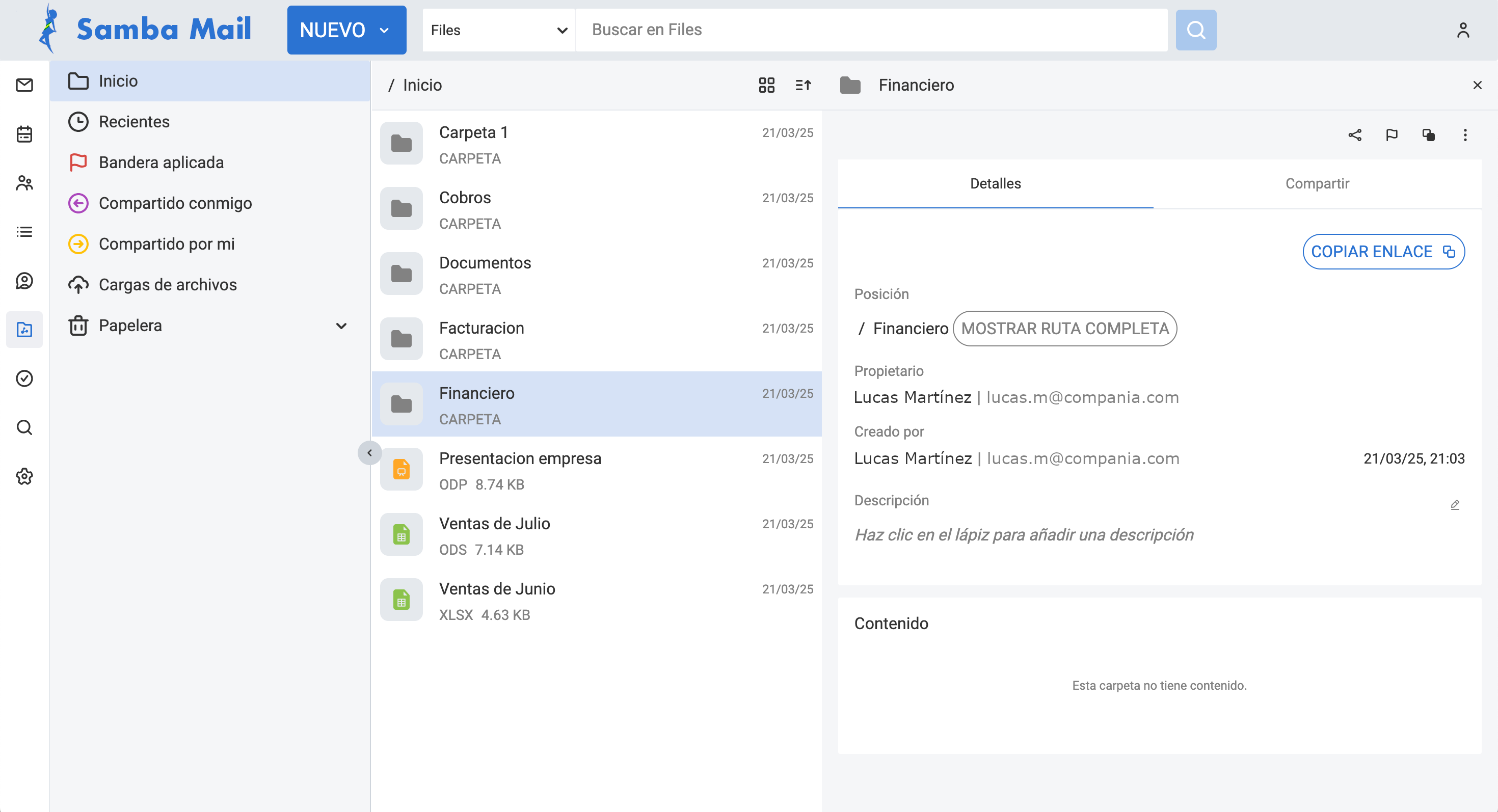The height and width of the screenshot is (812, 1498).
Task: Switch to grid view layout
Action: 766,86
